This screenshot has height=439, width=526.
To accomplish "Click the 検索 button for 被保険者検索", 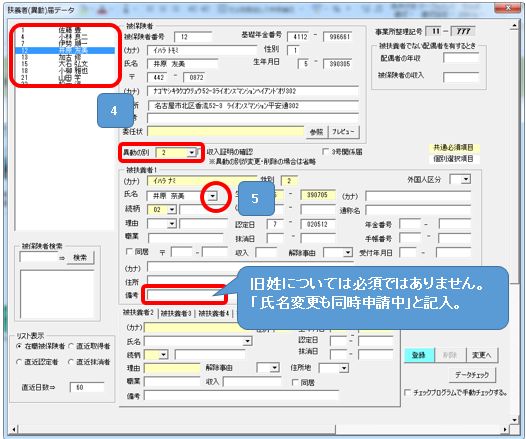I will pos(80,258).
